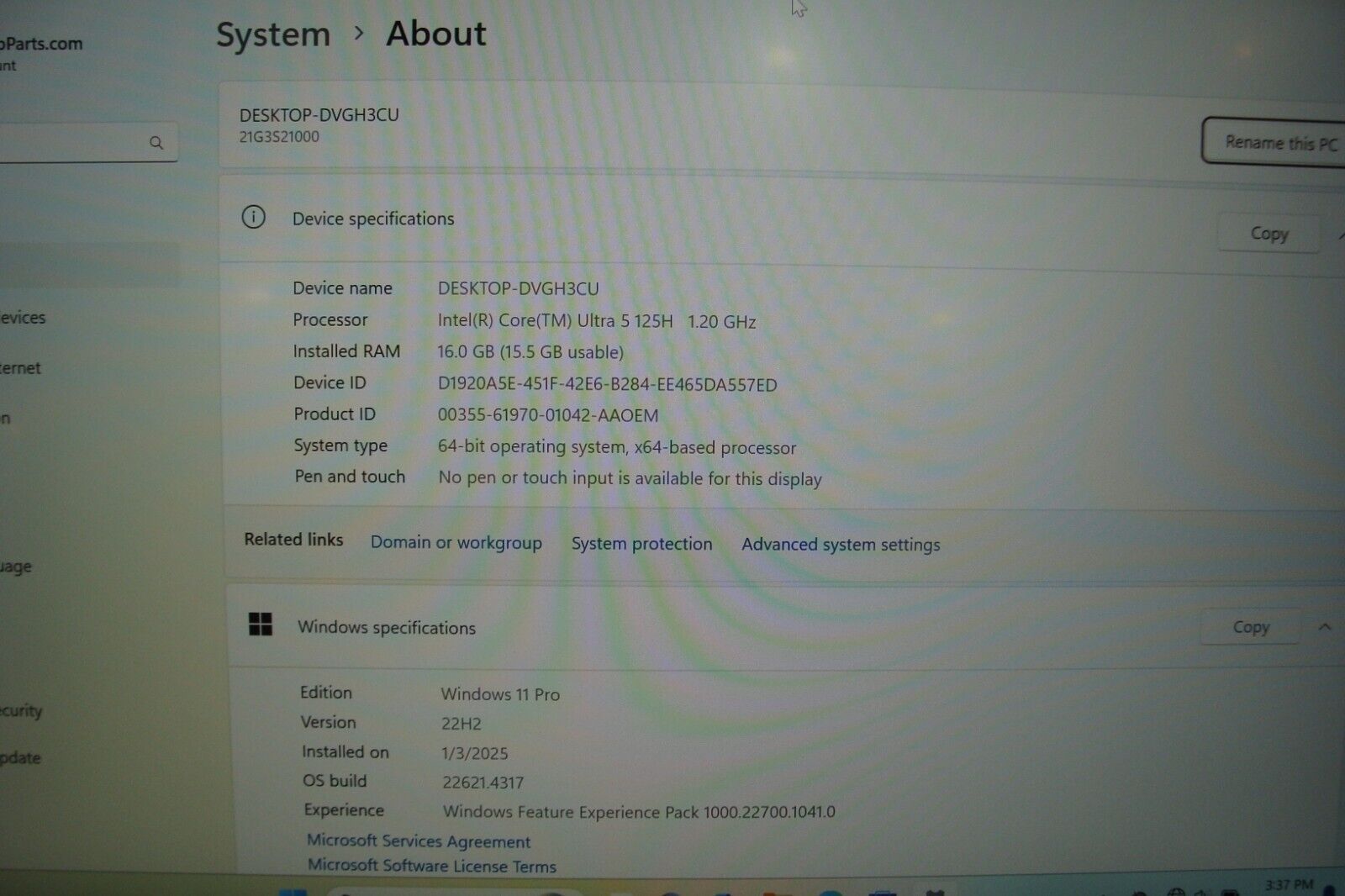Viewport: 1345px width, 896px height.
Task: Open Domain or workgroup link
Action: (456, 543)
